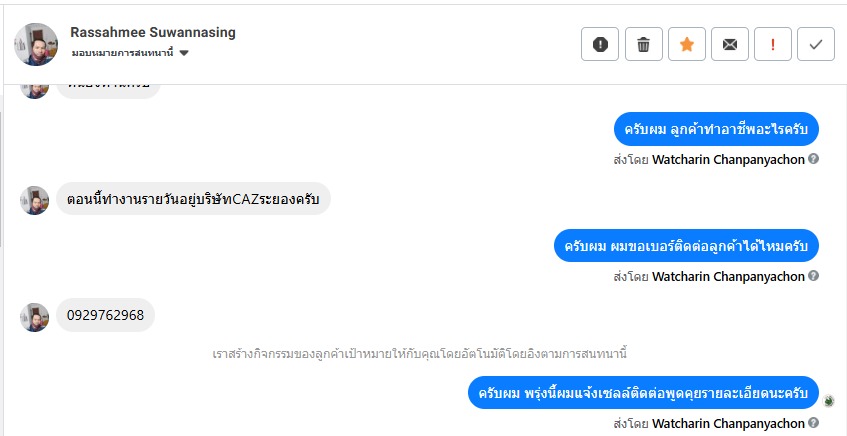
Task: Click blue message asking customer's occupation
Action: pyautogui.click(x=716, y=129)
